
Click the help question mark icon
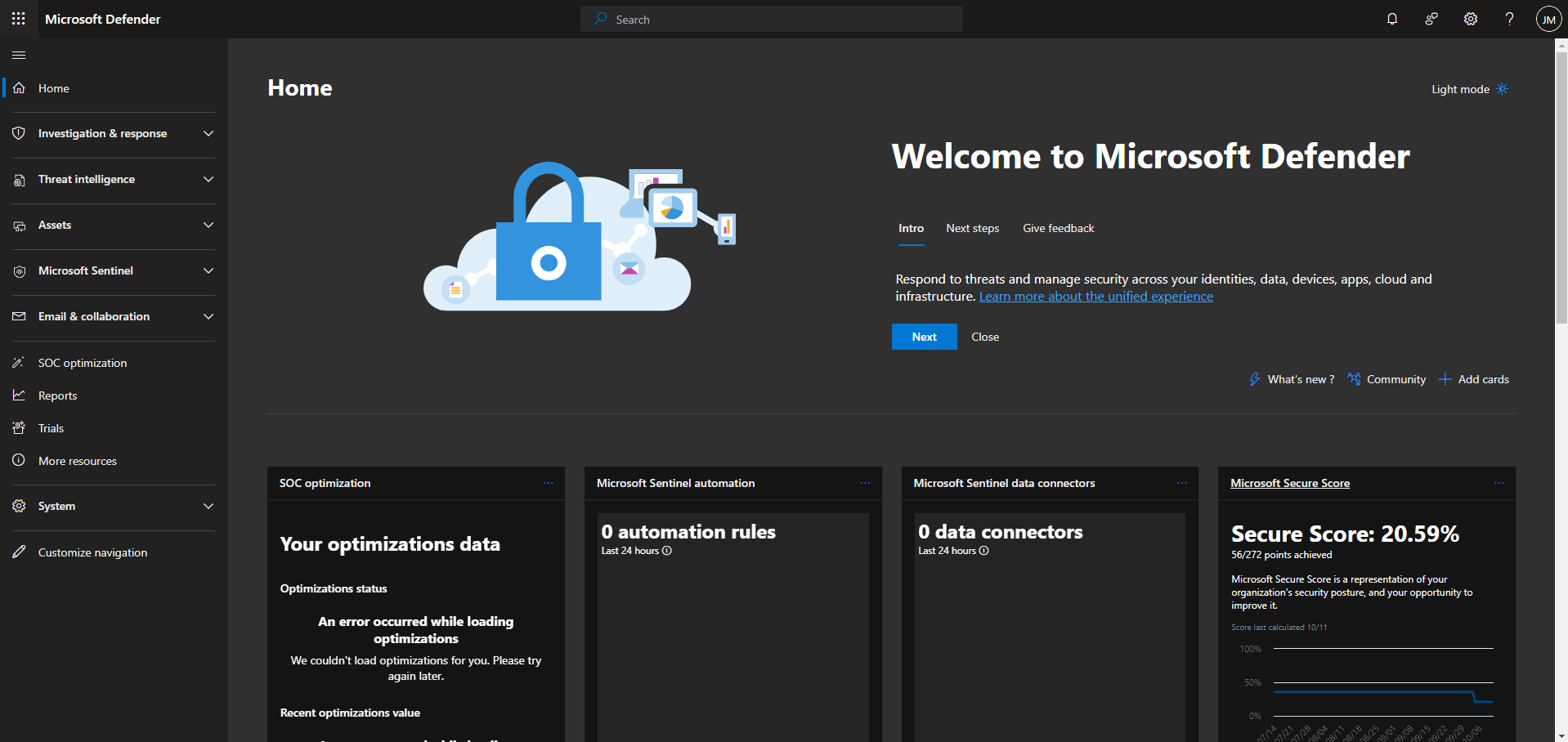click(1509, 19)
